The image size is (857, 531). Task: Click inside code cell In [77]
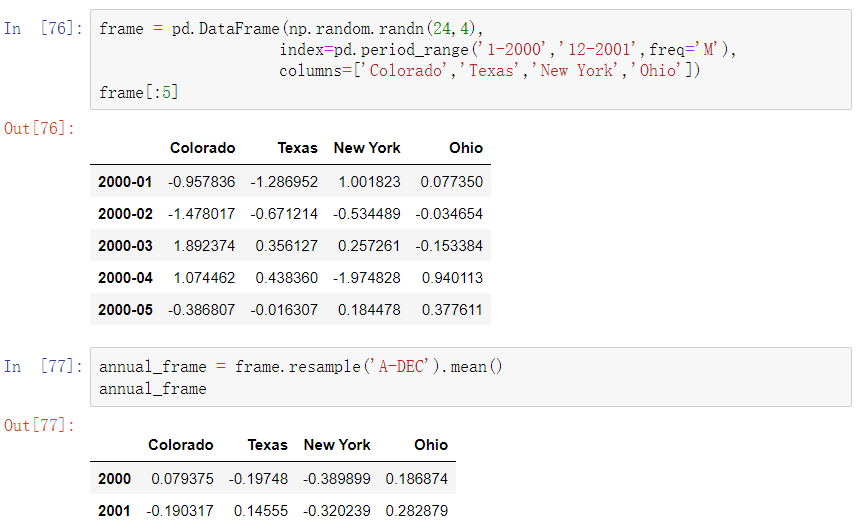point(471,377)
